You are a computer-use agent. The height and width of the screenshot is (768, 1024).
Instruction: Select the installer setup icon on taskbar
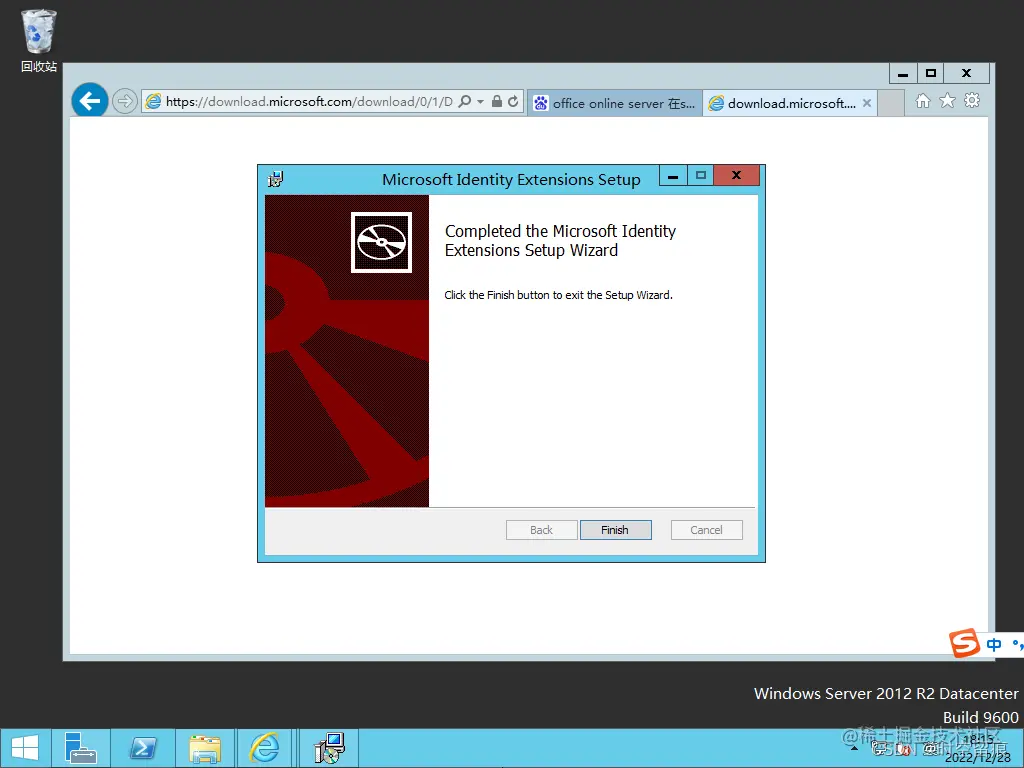click(329, 748)
